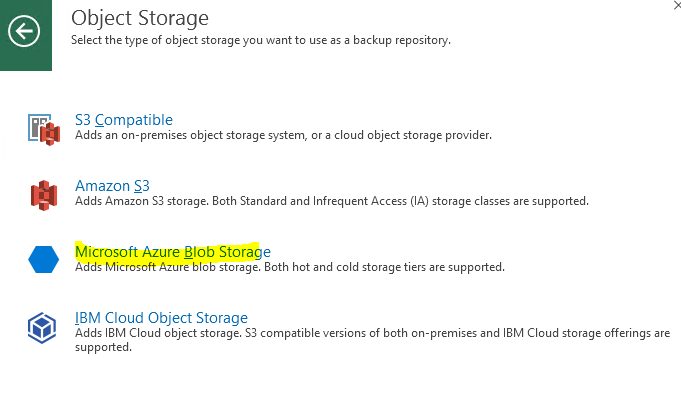Image resolution: width=681 pixels, height=396 pixels.
Task: Click the Object Storage heading
Action: click(140, 18)
